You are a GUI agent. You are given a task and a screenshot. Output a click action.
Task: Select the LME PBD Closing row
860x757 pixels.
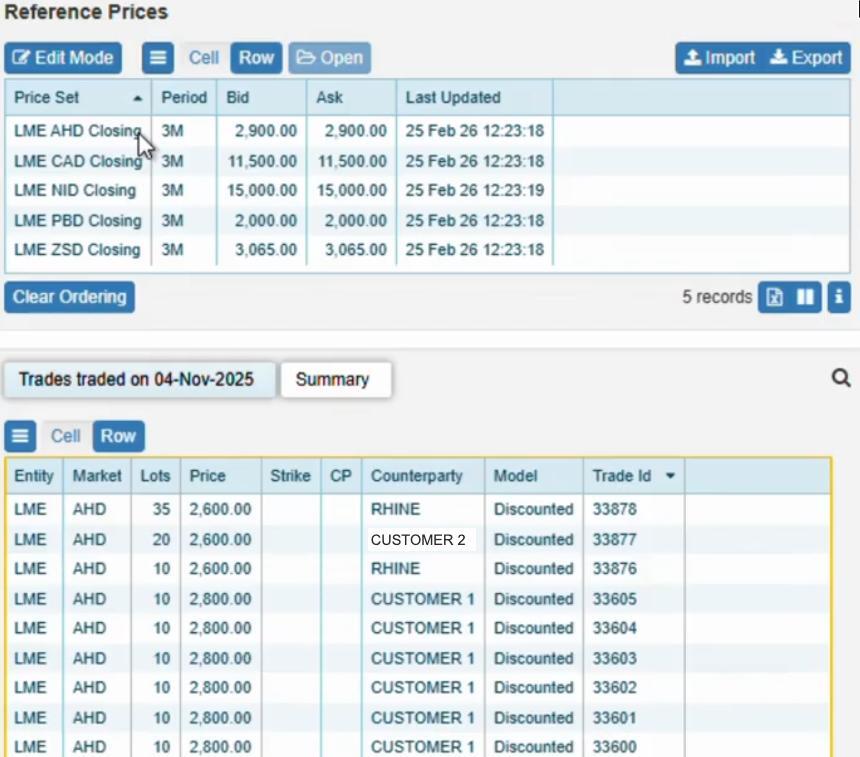427,221
